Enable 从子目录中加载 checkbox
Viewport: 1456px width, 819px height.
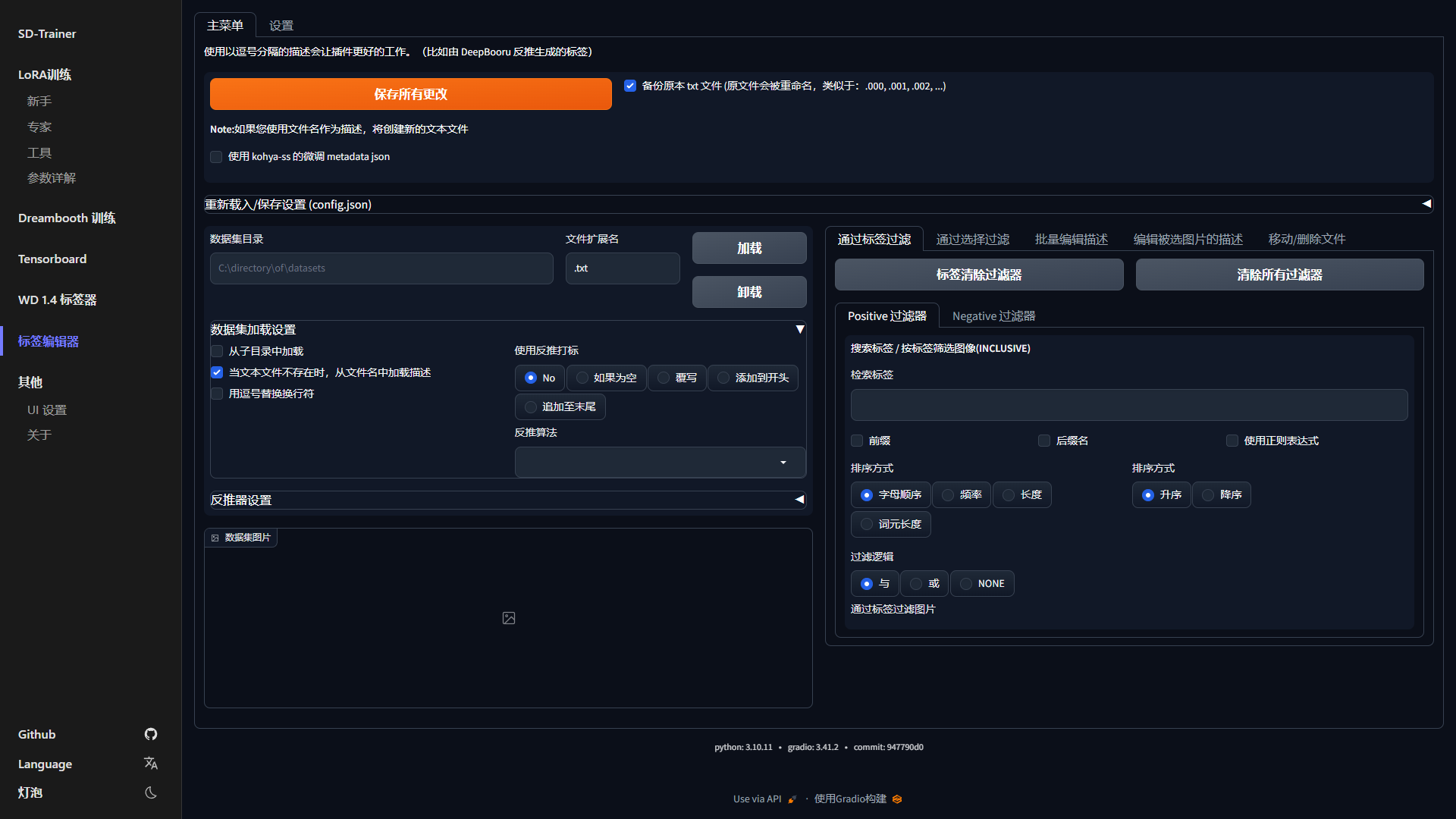[x=217, y=351]
